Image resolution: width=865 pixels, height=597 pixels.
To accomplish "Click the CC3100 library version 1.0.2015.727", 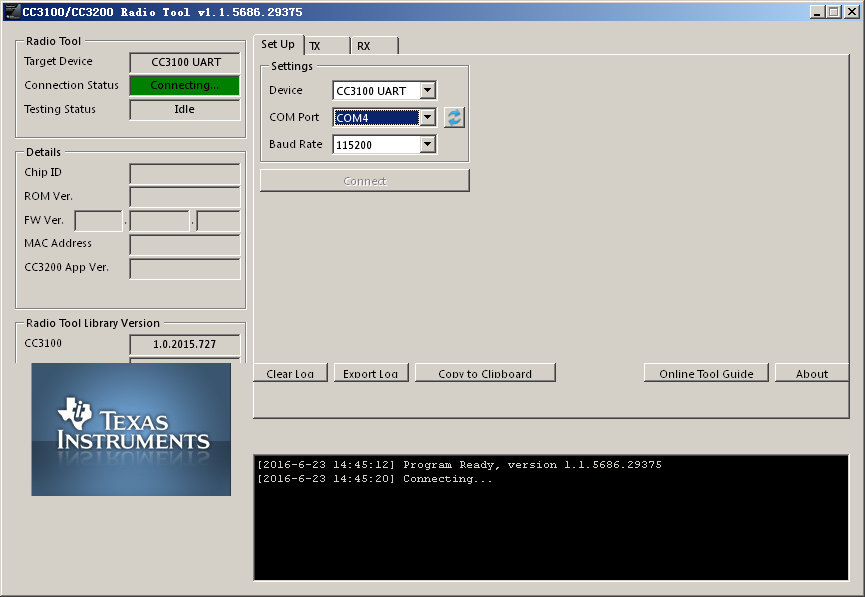I will [185, 344].
